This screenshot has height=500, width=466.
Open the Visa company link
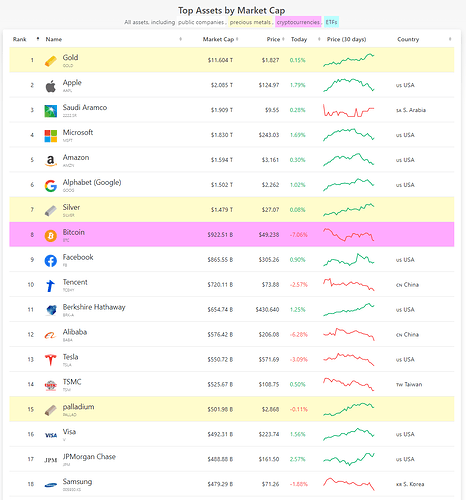tap(69, 432)
